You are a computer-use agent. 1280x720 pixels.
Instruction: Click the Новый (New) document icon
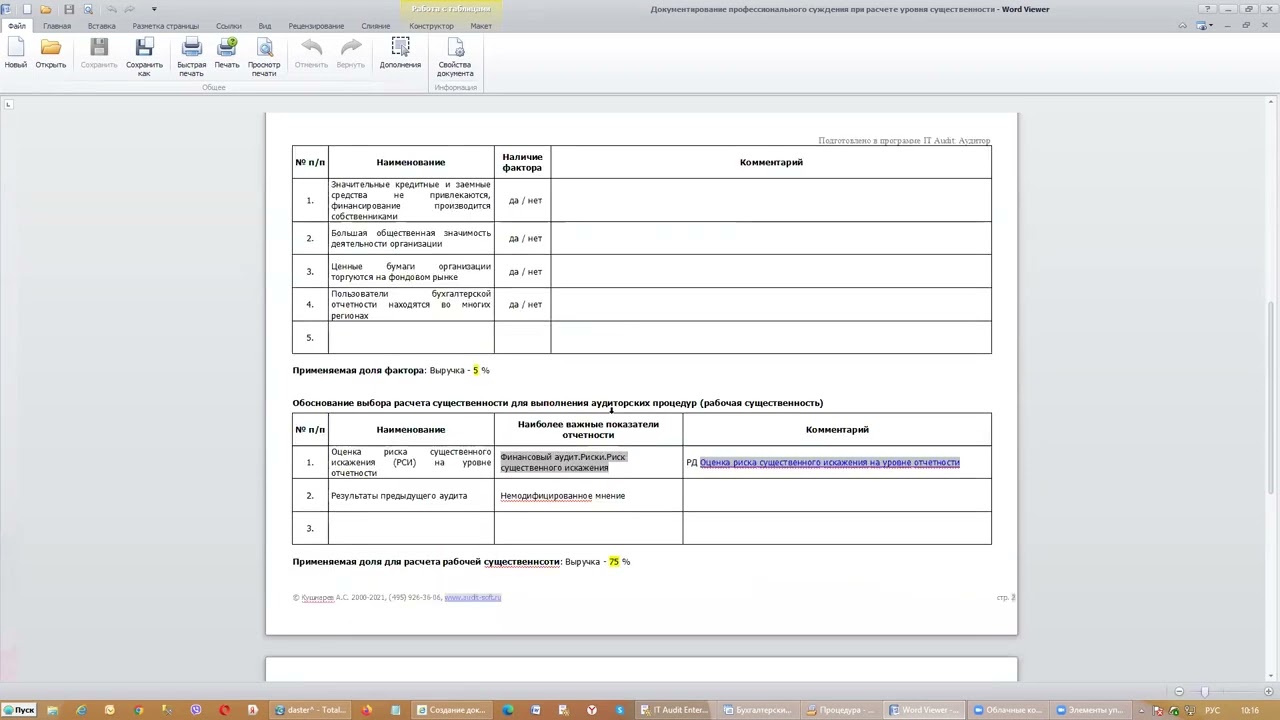[16, 54]
